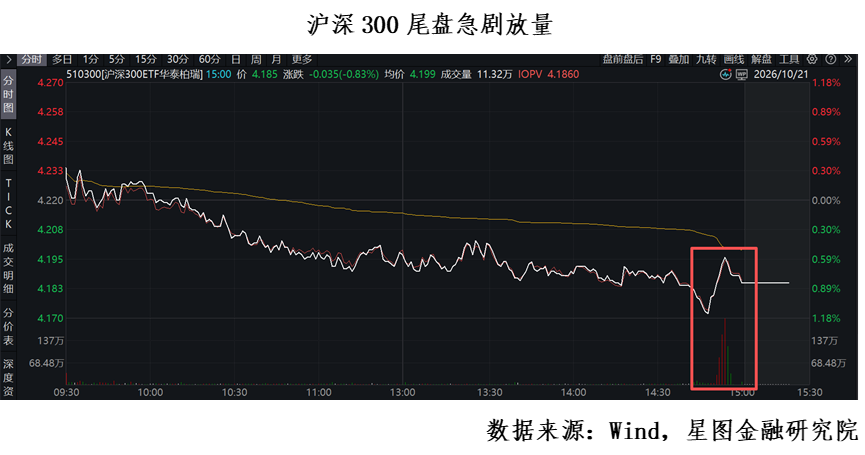Image resolution: width=865 pixels, height=455 pixels.
Task: Switch to the 日 daily chart tab
Action: pyautogui.click(x=236, y=59)
